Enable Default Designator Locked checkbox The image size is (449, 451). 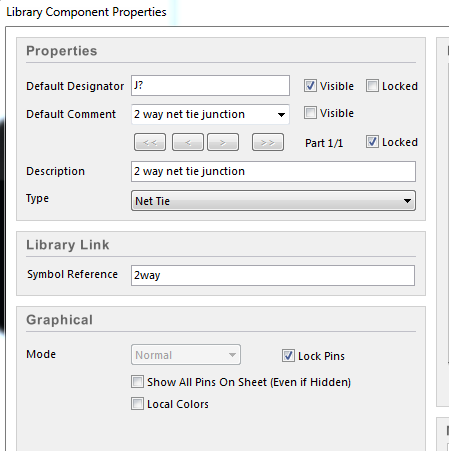[372, 86]
